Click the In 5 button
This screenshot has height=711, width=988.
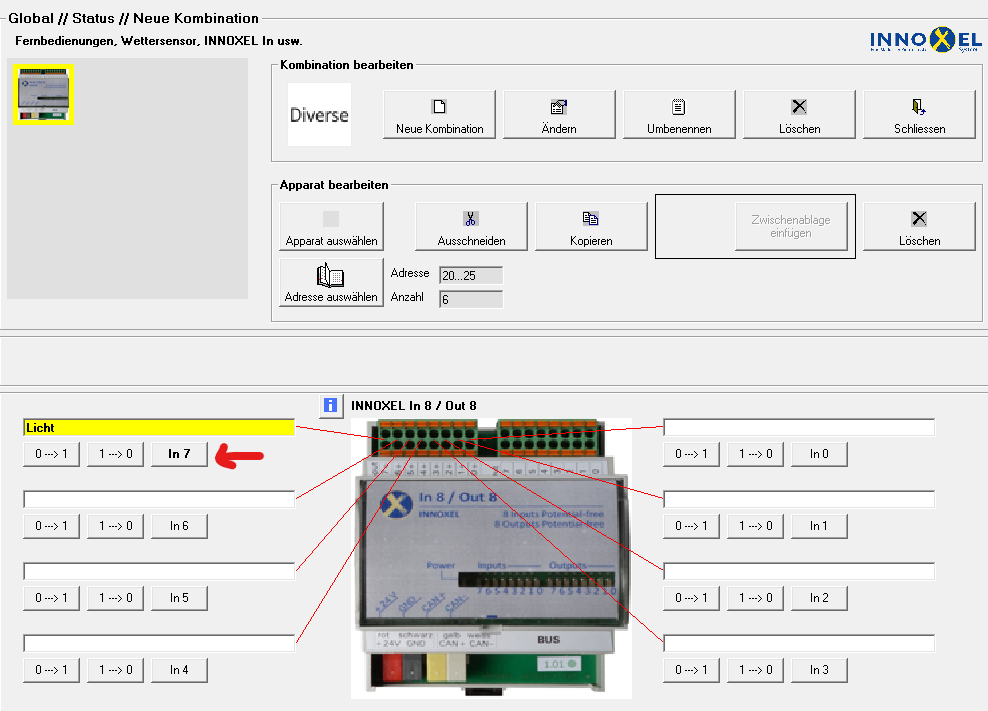179,598
